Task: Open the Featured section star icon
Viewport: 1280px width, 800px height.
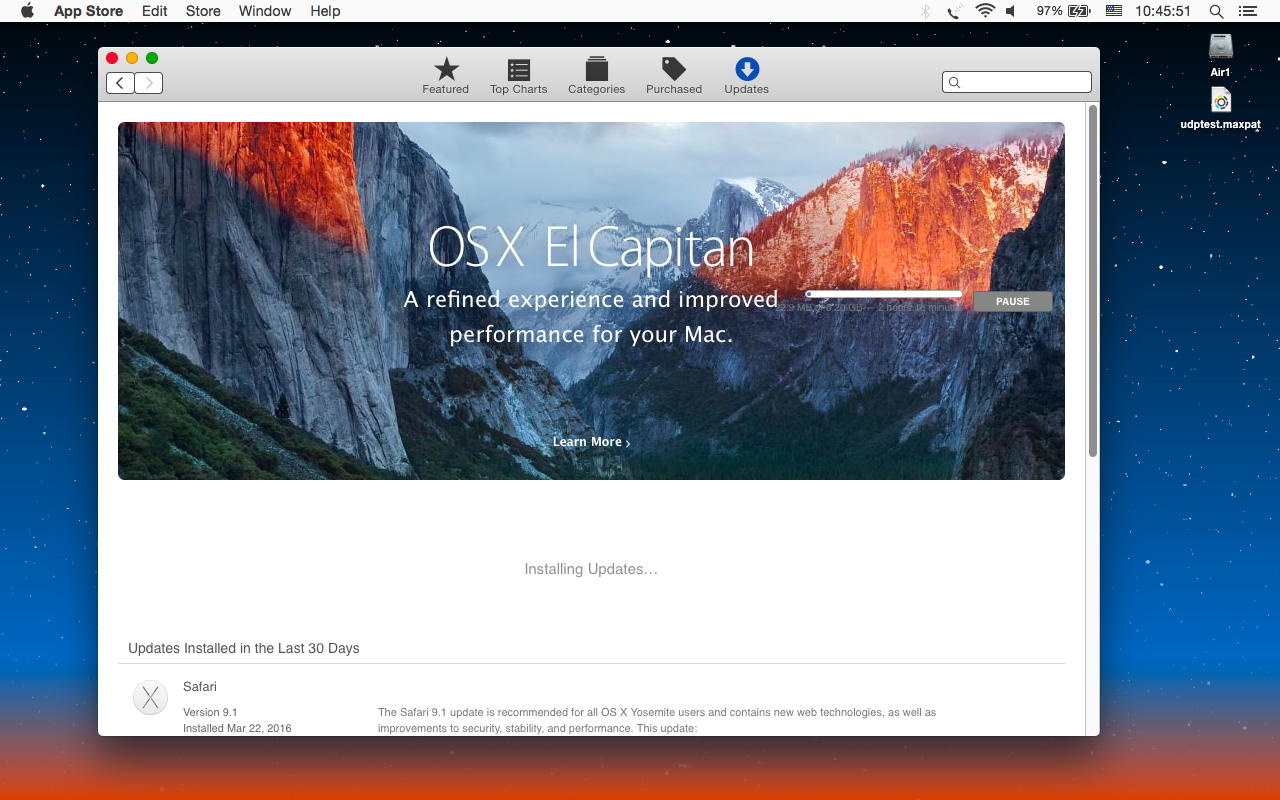Action: [446, 69]
